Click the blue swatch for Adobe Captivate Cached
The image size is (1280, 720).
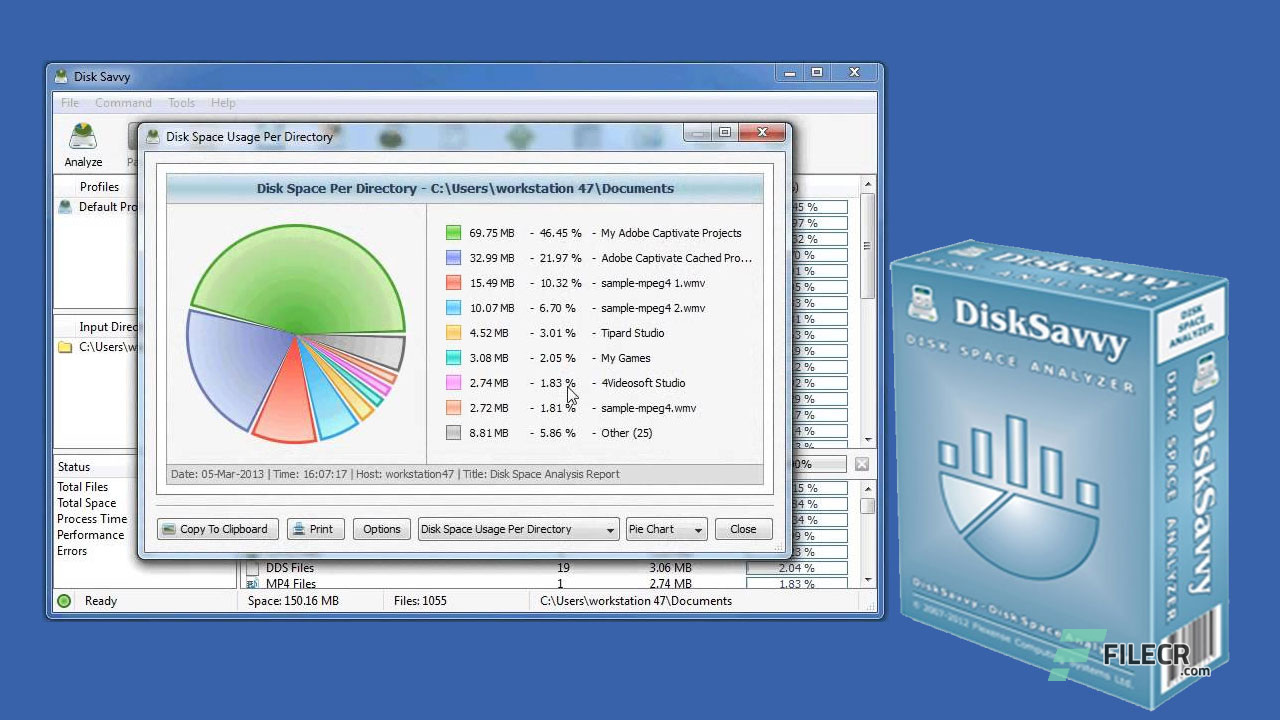(453, 258)
